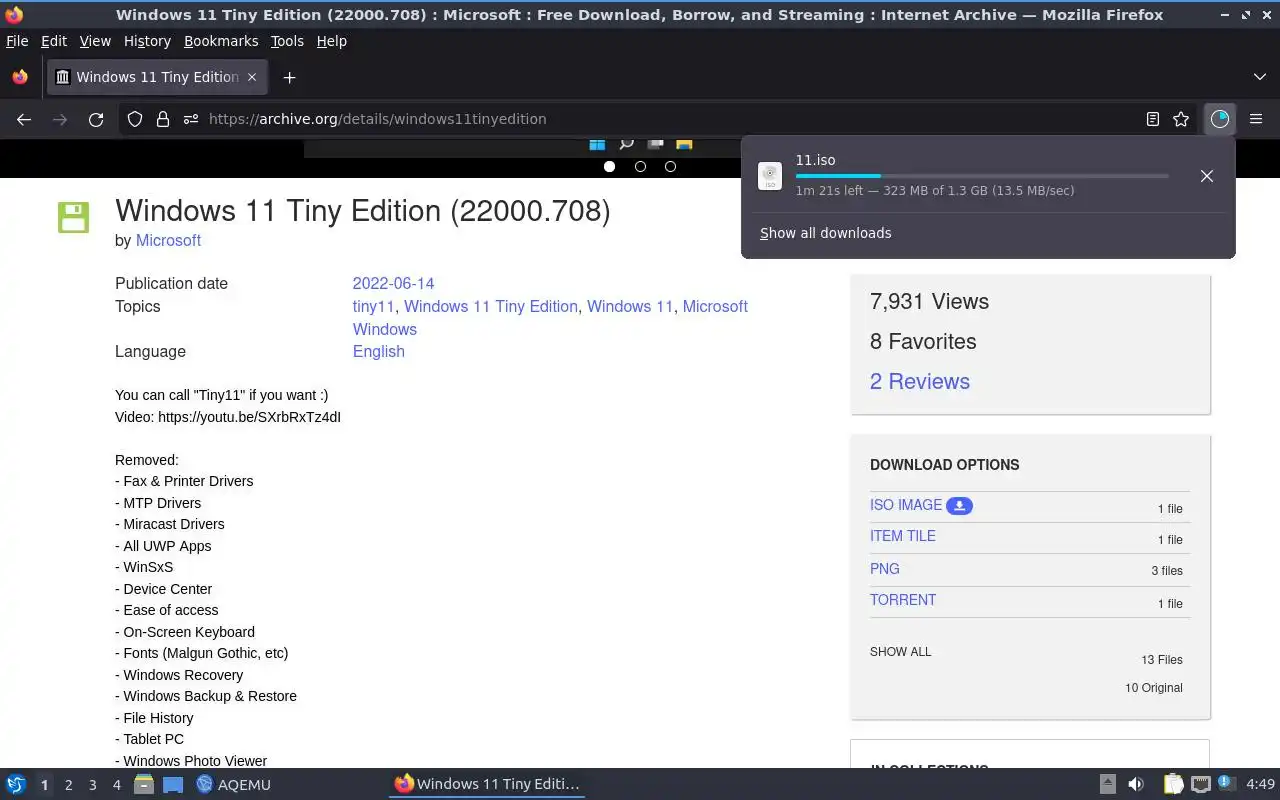This screenshot has width=1280, height=800.
Task: Open the update notifier tray icon
Action: [x=1227, y=784]
